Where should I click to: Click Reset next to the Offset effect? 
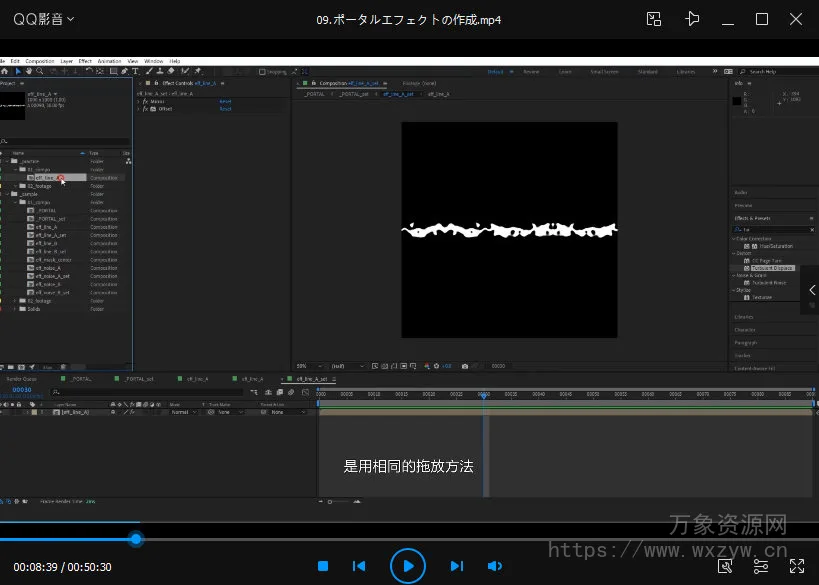225,108
